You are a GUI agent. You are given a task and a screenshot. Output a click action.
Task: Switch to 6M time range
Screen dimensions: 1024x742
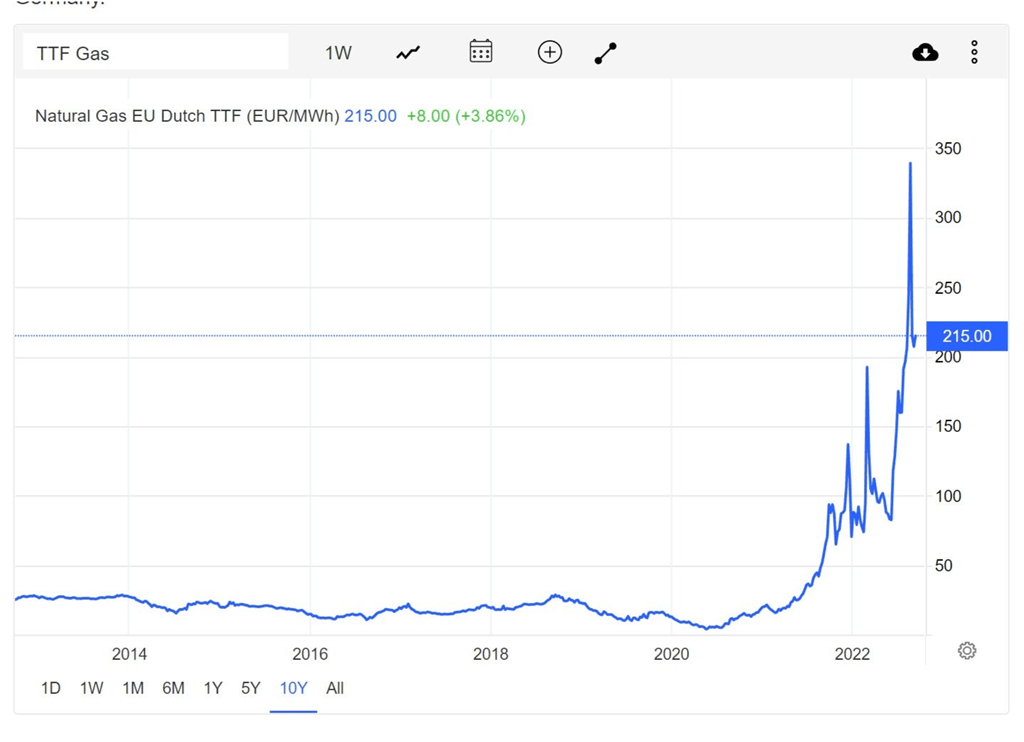(x=173, y=688)
